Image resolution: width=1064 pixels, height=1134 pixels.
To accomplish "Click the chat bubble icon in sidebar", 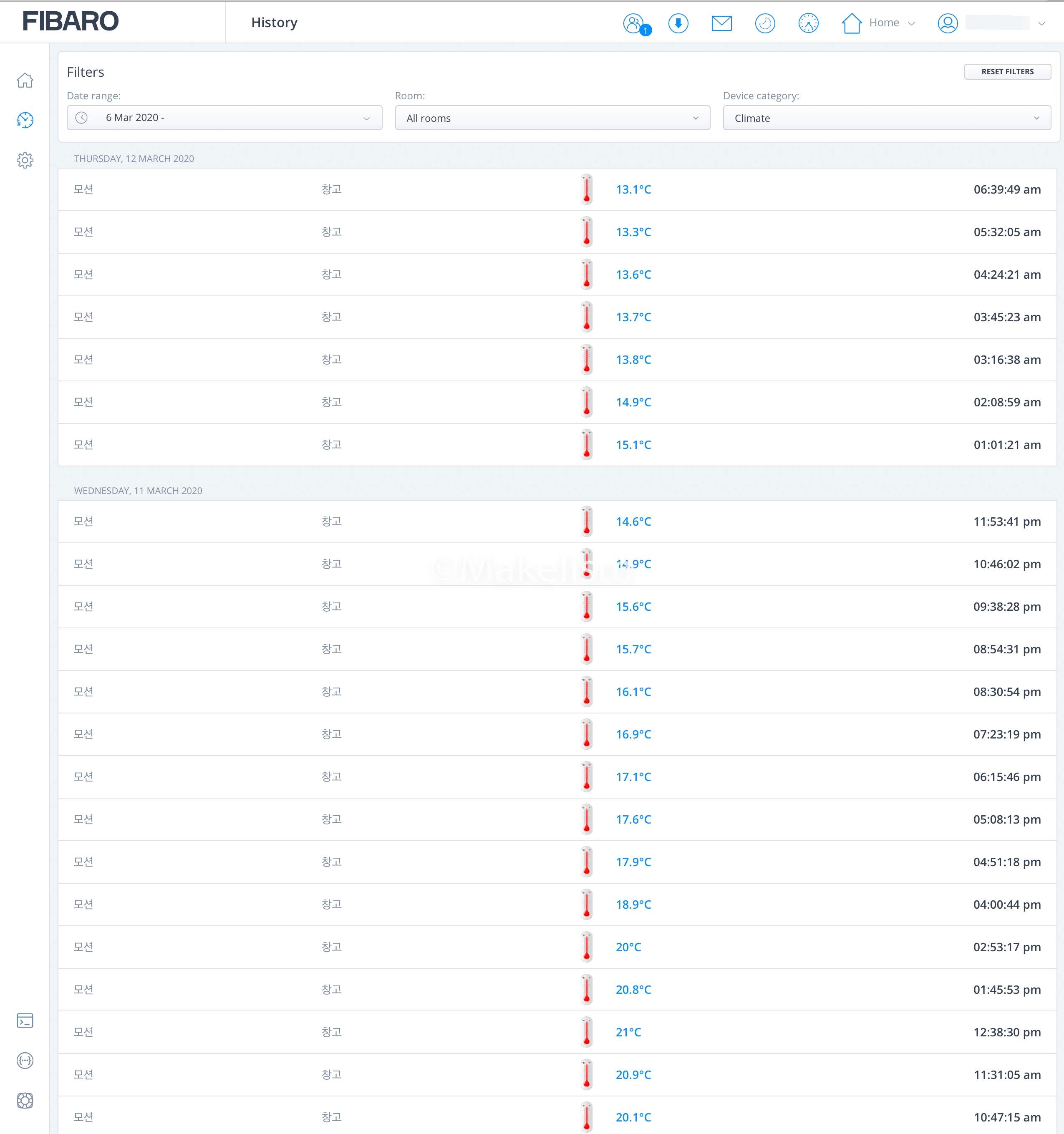I will [x=25, y=1061].
